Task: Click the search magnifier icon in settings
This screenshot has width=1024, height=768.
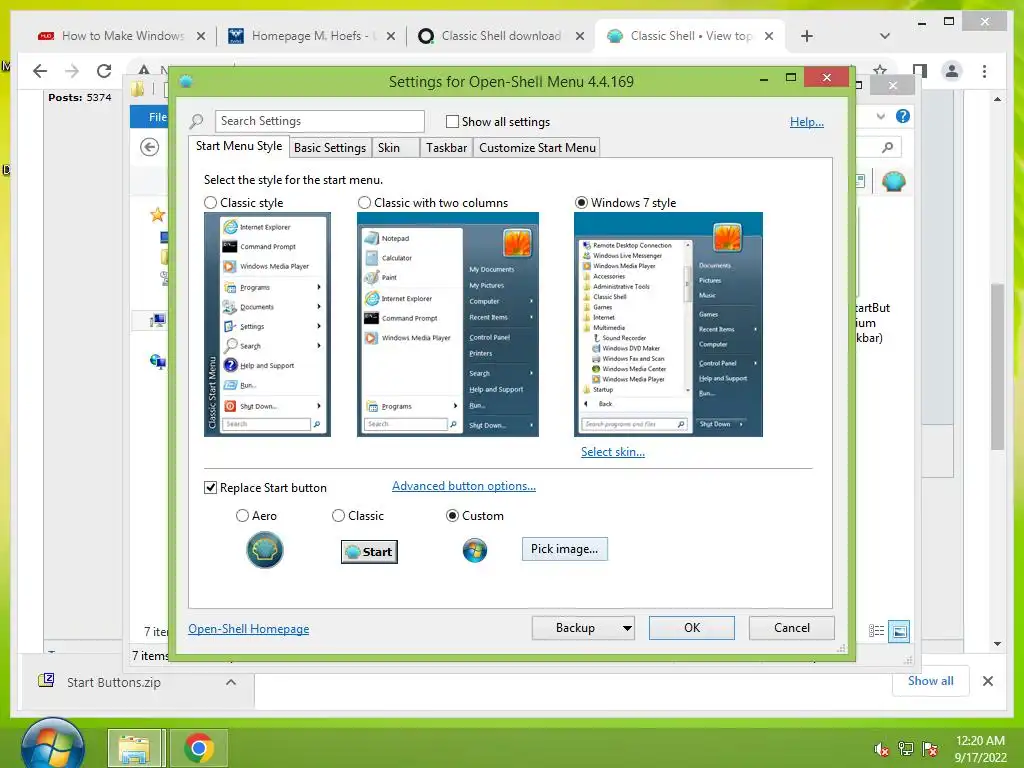Action: 197,121
